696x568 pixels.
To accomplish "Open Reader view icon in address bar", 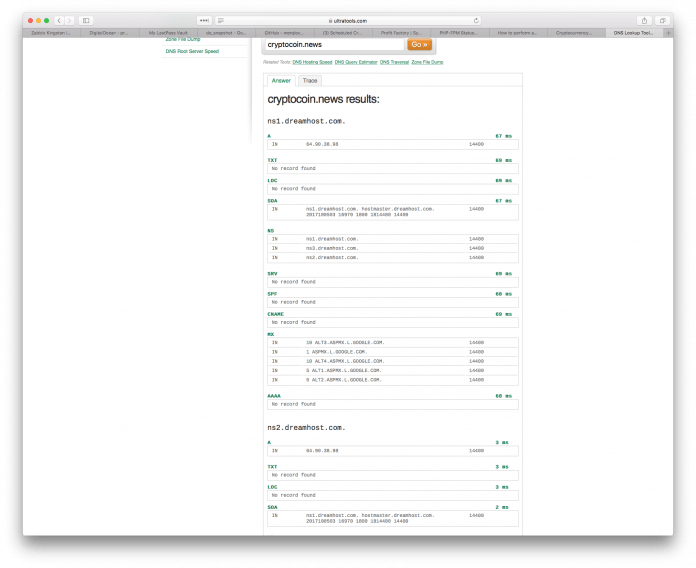I will pos(221,20).
